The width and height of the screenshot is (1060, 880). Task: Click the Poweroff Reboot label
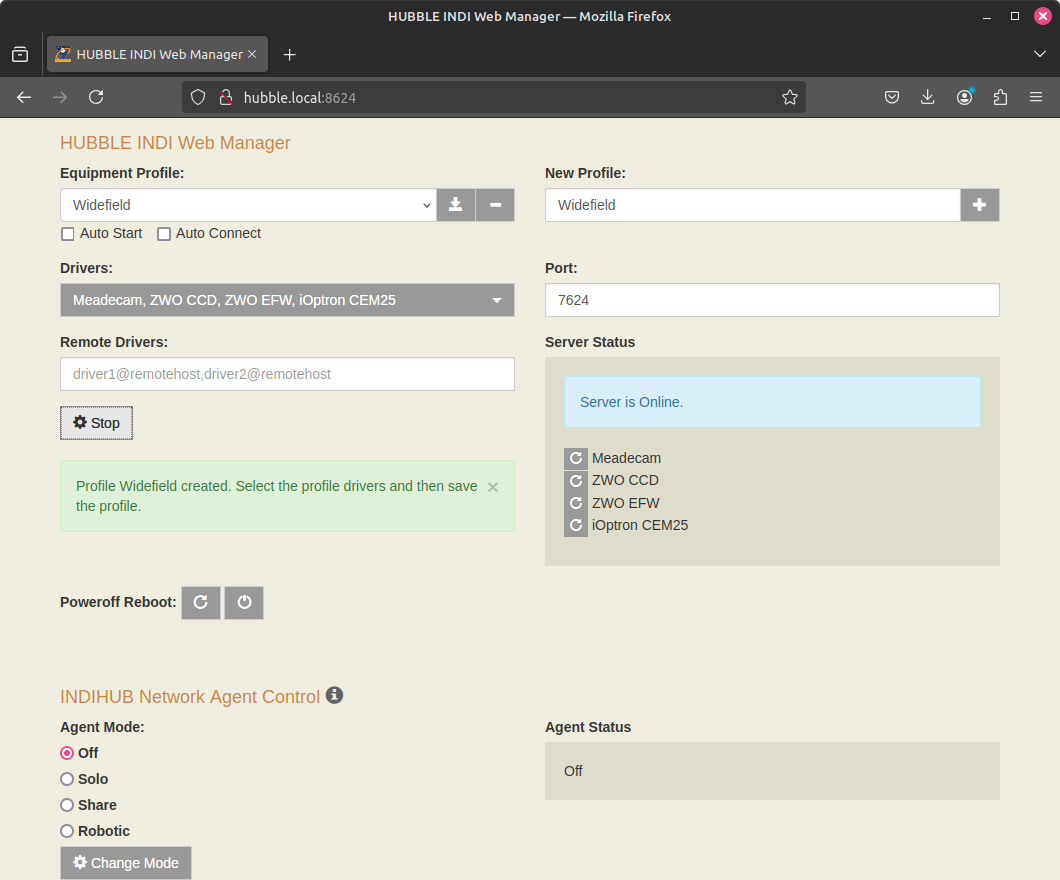[118, 602]
